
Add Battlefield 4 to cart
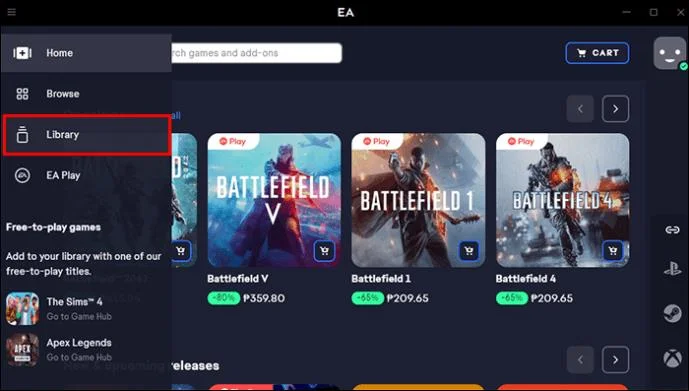pyautogui.click(x=613, y=251)
